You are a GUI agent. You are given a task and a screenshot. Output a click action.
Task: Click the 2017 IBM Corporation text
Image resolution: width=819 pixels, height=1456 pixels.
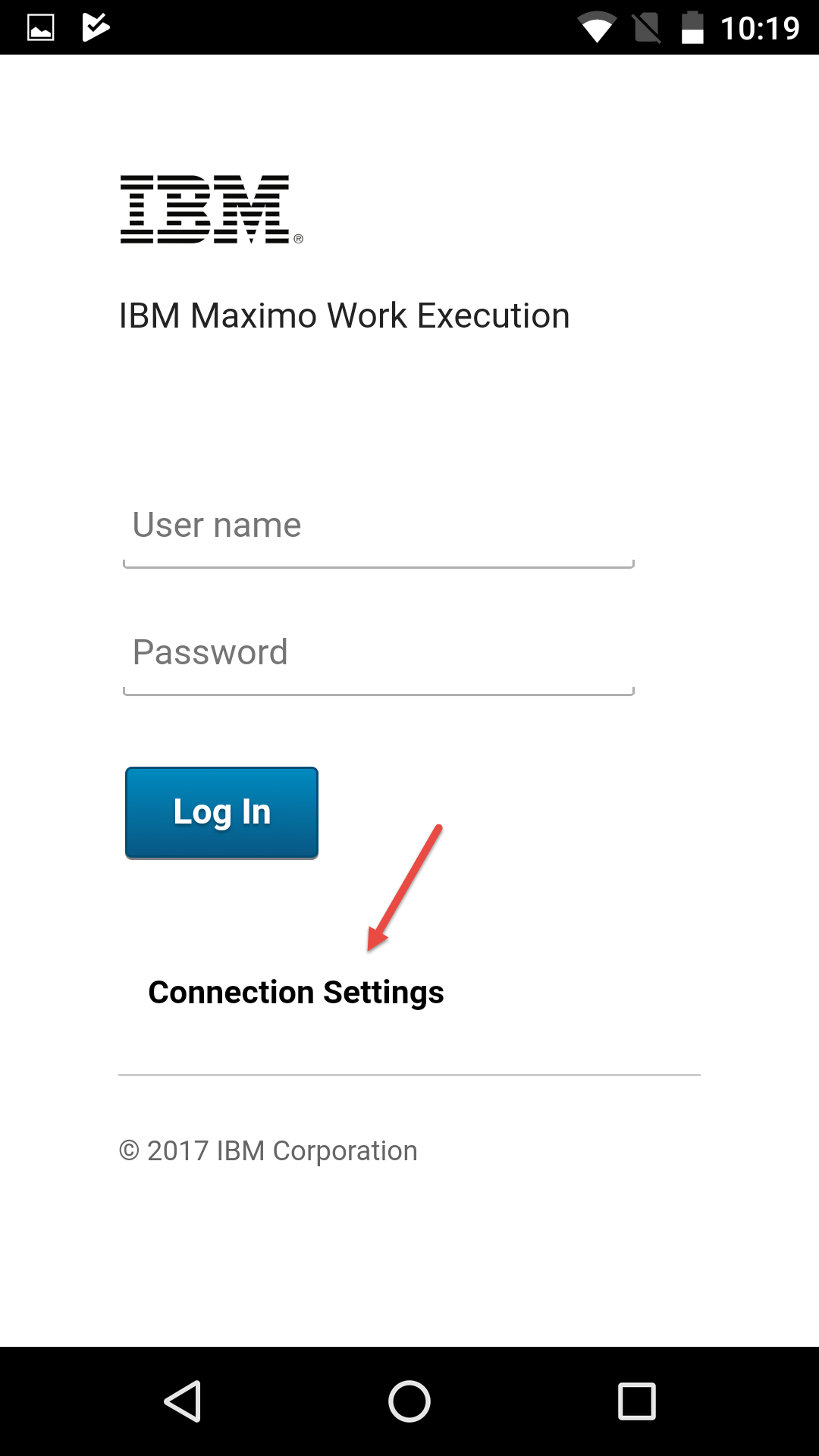coord(282,1151)
